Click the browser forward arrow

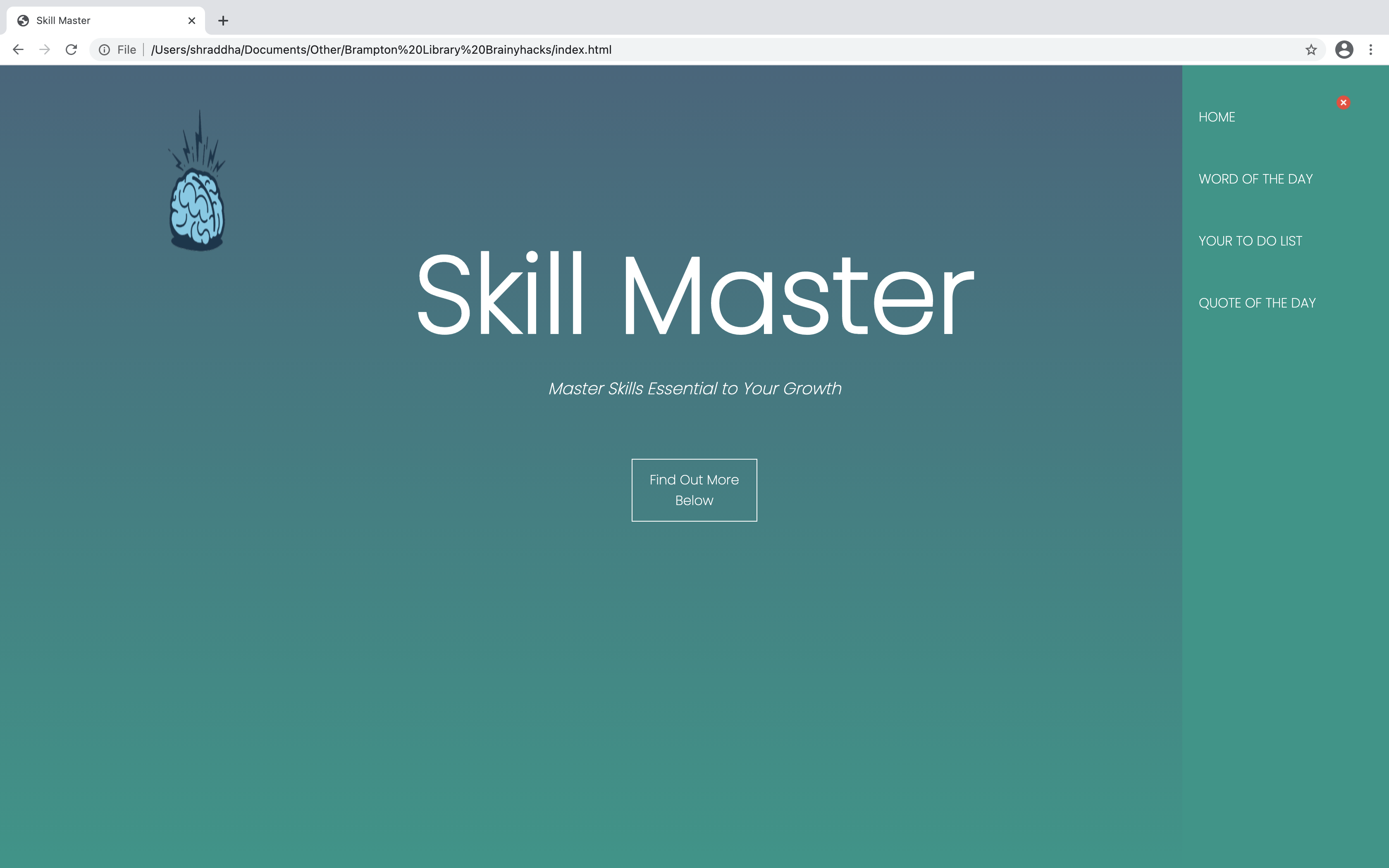tap(45, 50)
